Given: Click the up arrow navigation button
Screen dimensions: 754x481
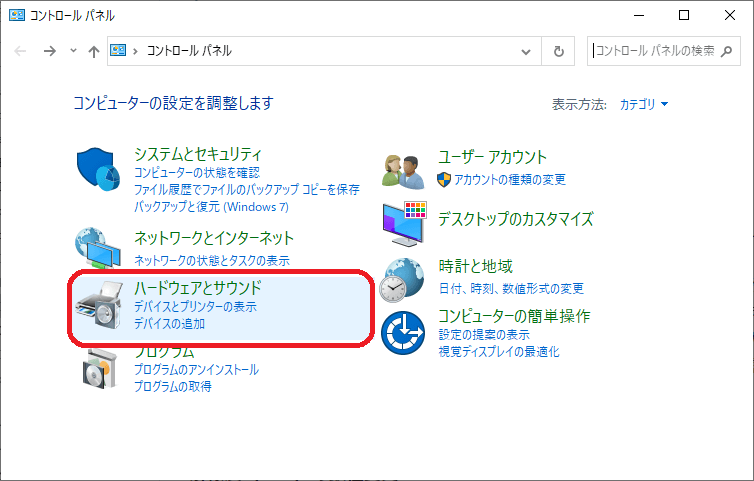Looking at the screenshot, I should [x=93, y=51].
